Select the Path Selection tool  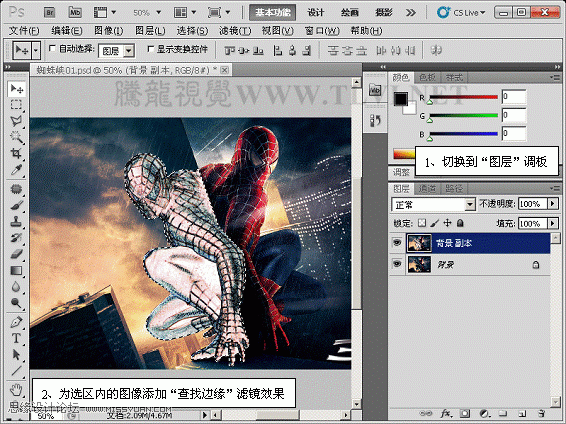pos(16,354)
